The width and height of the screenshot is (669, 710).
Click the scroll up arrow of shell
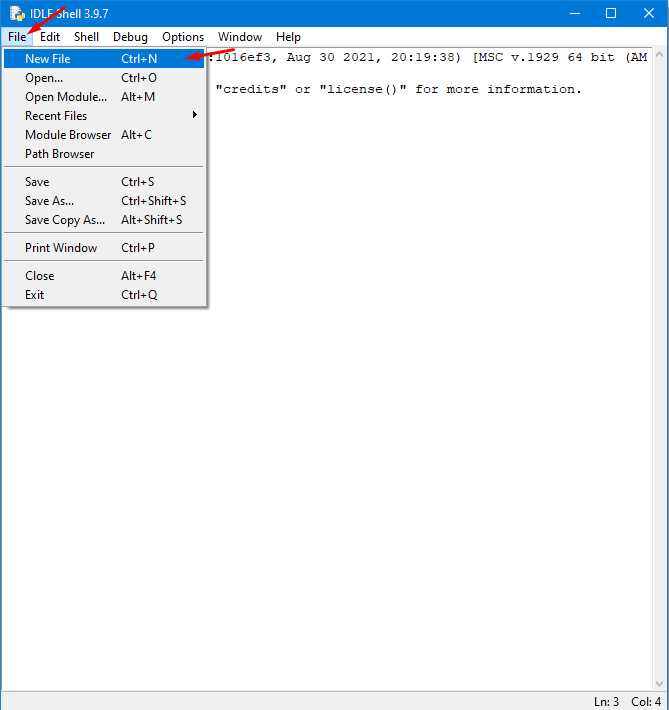pos(659,55)
